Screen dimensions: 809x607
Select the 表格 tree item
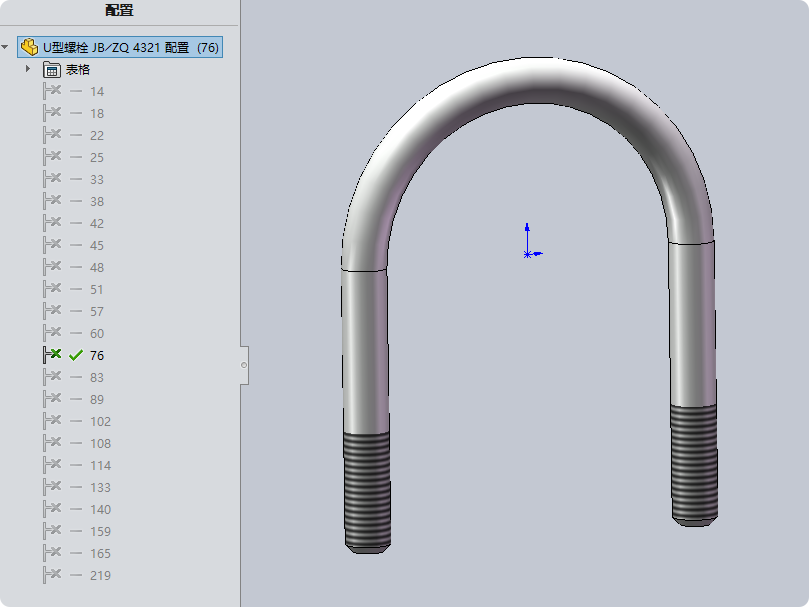[78, 70]
